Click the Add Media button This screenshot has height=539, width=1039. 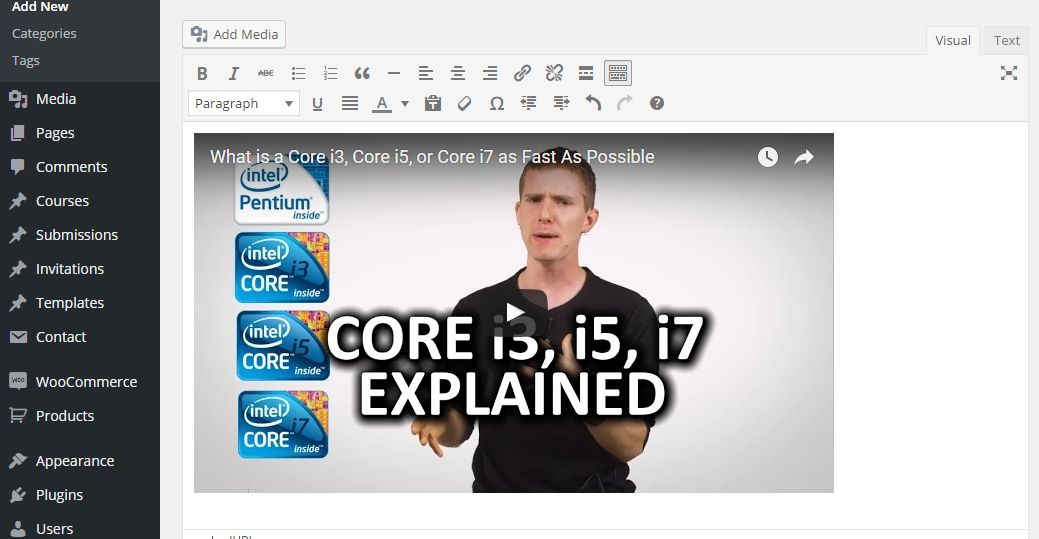point(234,34)
